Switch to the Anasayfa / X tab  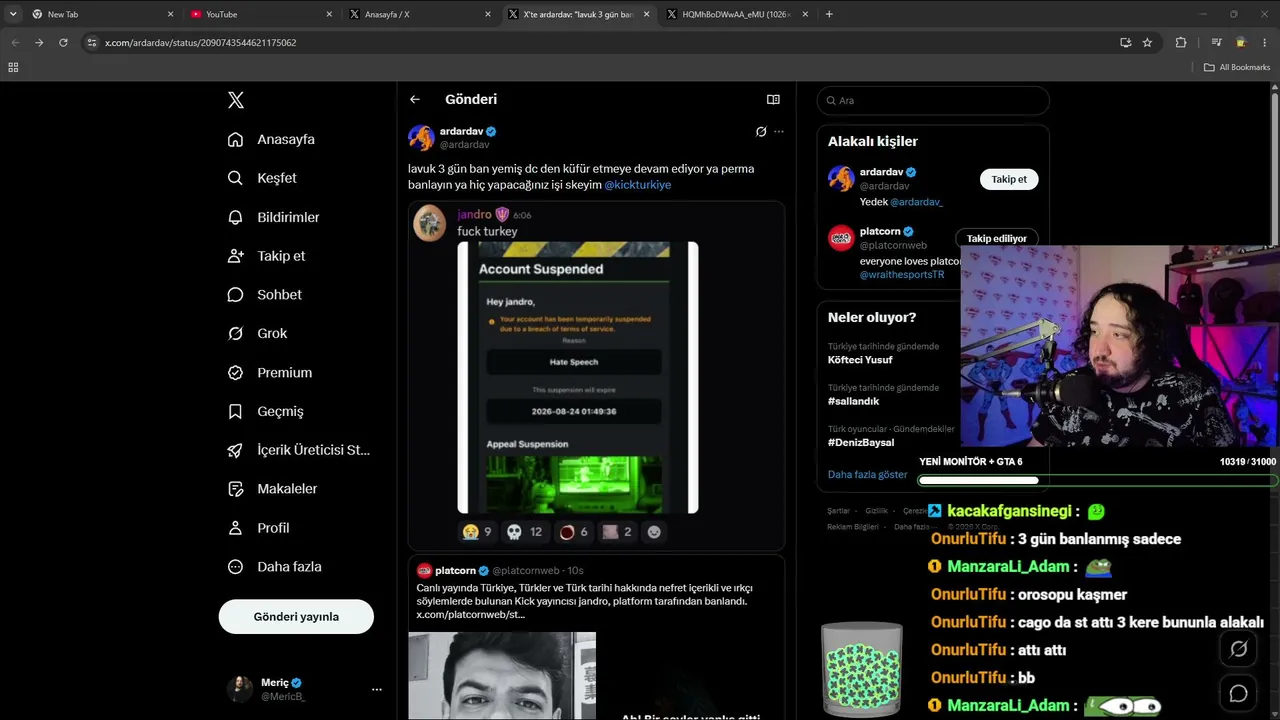point(420,14)
